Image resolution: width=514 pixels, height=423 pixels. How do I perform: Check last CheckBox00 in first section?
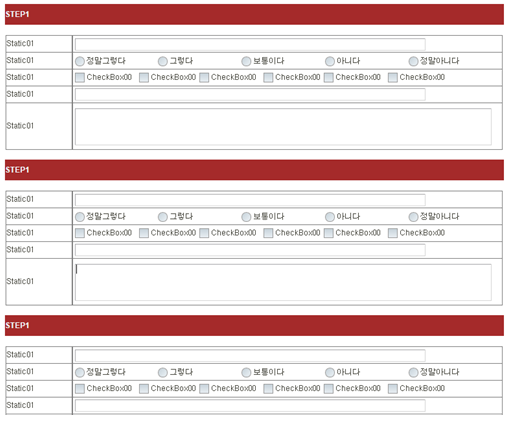[393, 78]
